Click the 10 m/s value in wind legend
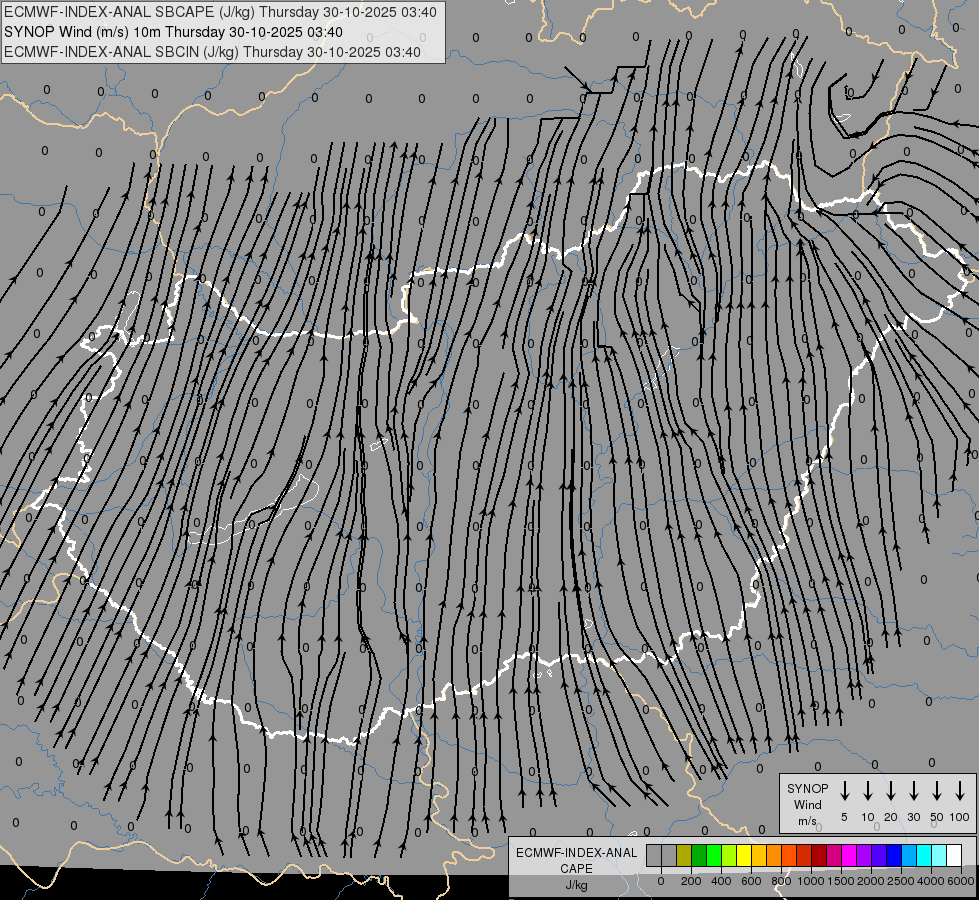 click(867, 817)
